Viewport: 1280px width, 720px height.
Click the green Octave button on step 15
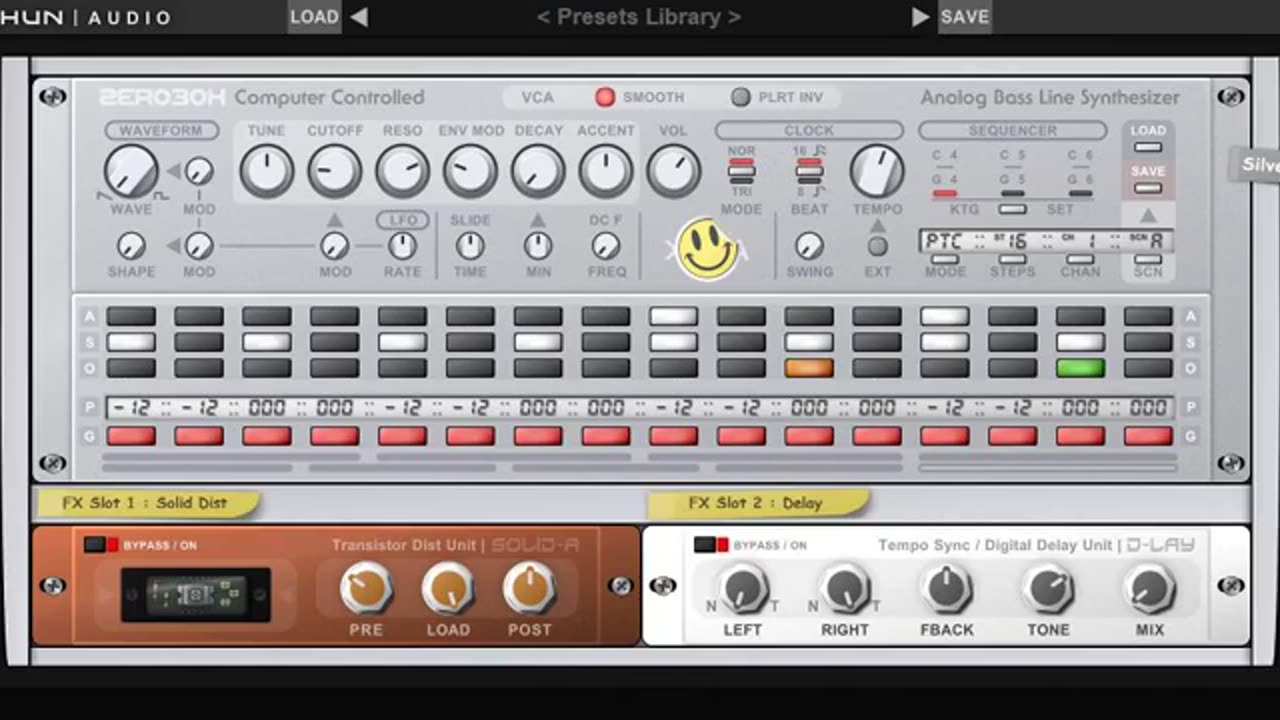click(1081, 367)
